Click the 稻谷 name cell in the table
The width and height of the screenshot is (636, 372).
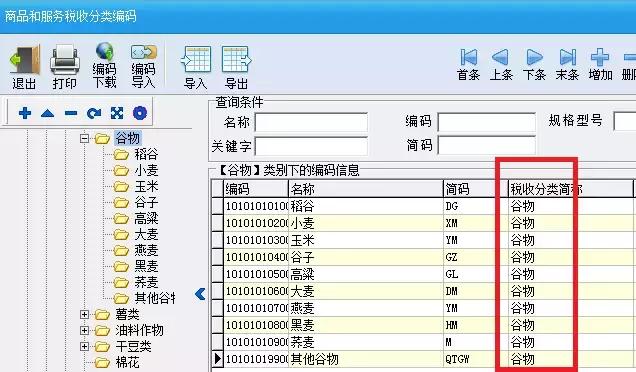click(x=366, y=206)
